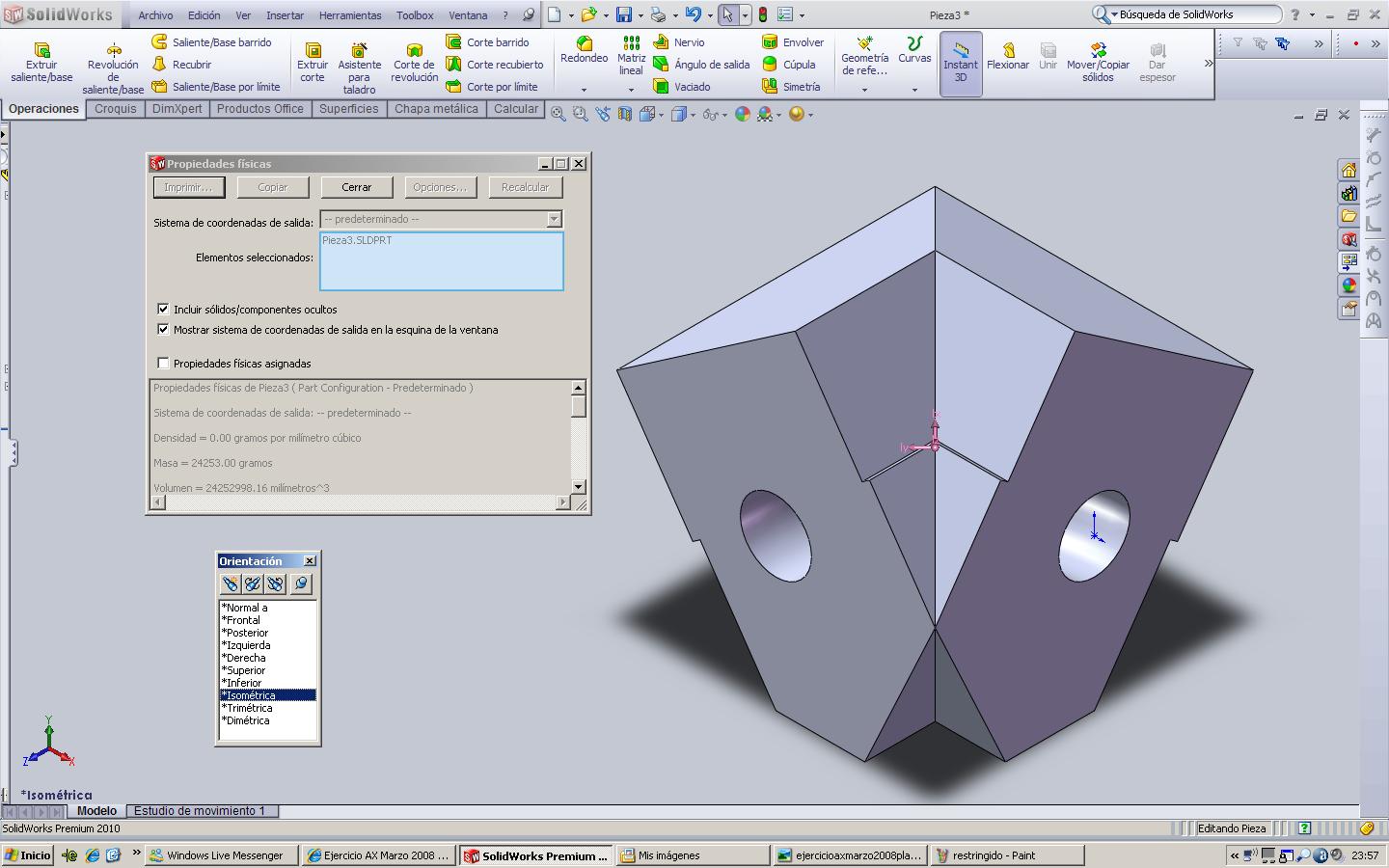Select the Cúpula dome tool

click(x=789, y=65)
